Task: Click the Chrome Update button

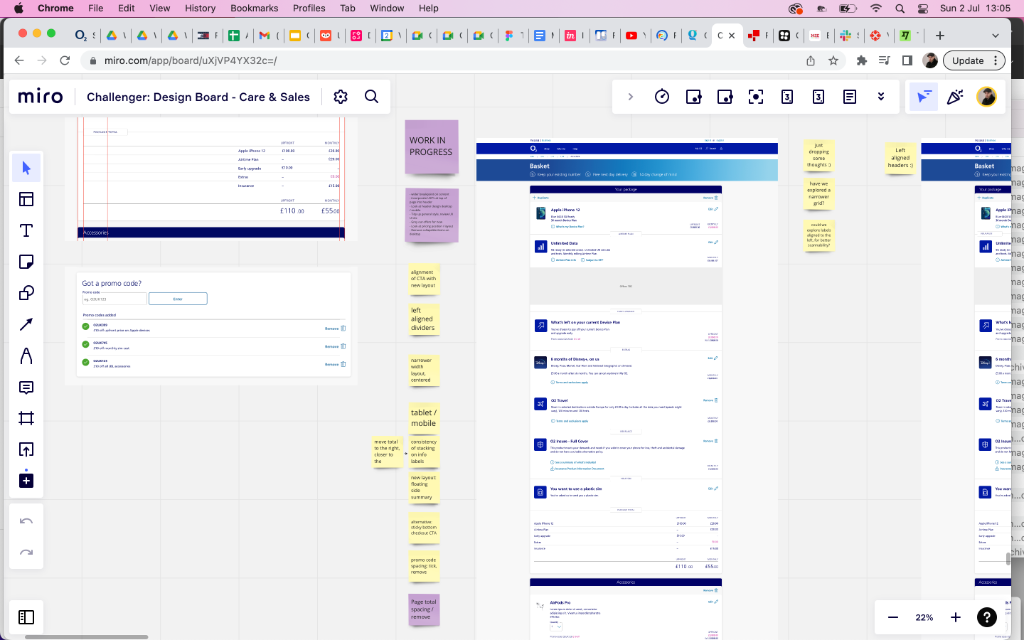Action: [974, 60]
